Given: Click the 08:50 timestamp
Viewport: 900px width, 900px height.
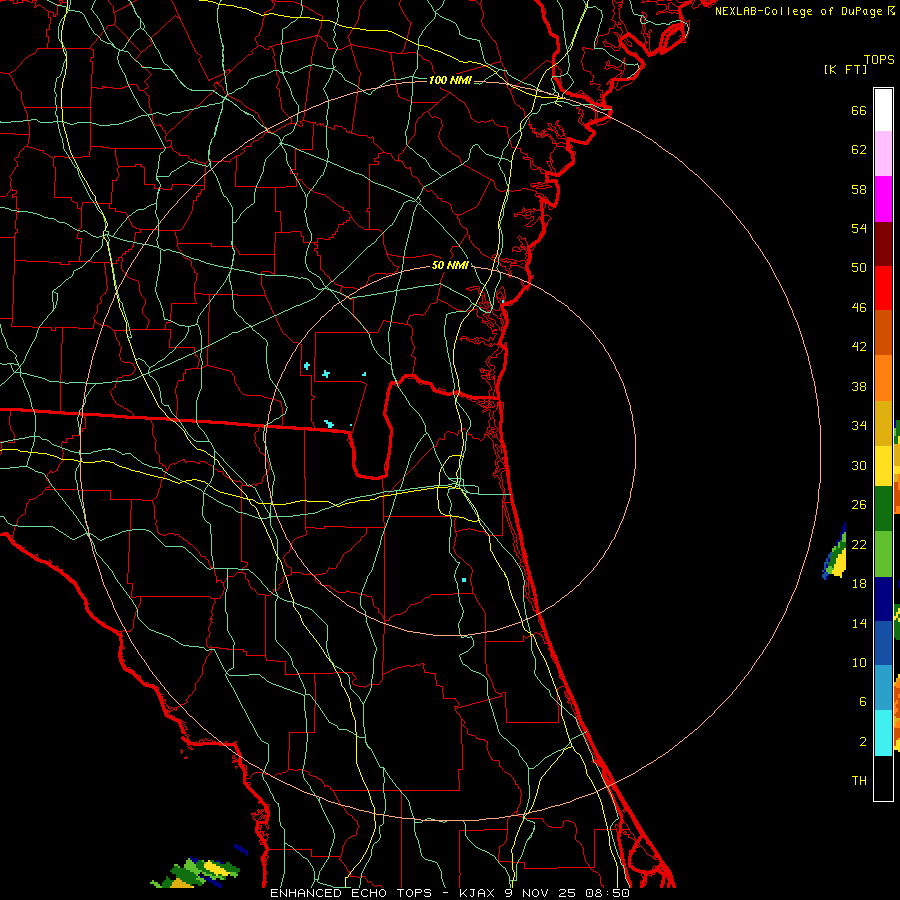Looking at the screenshot, I should tap(607, 893).
